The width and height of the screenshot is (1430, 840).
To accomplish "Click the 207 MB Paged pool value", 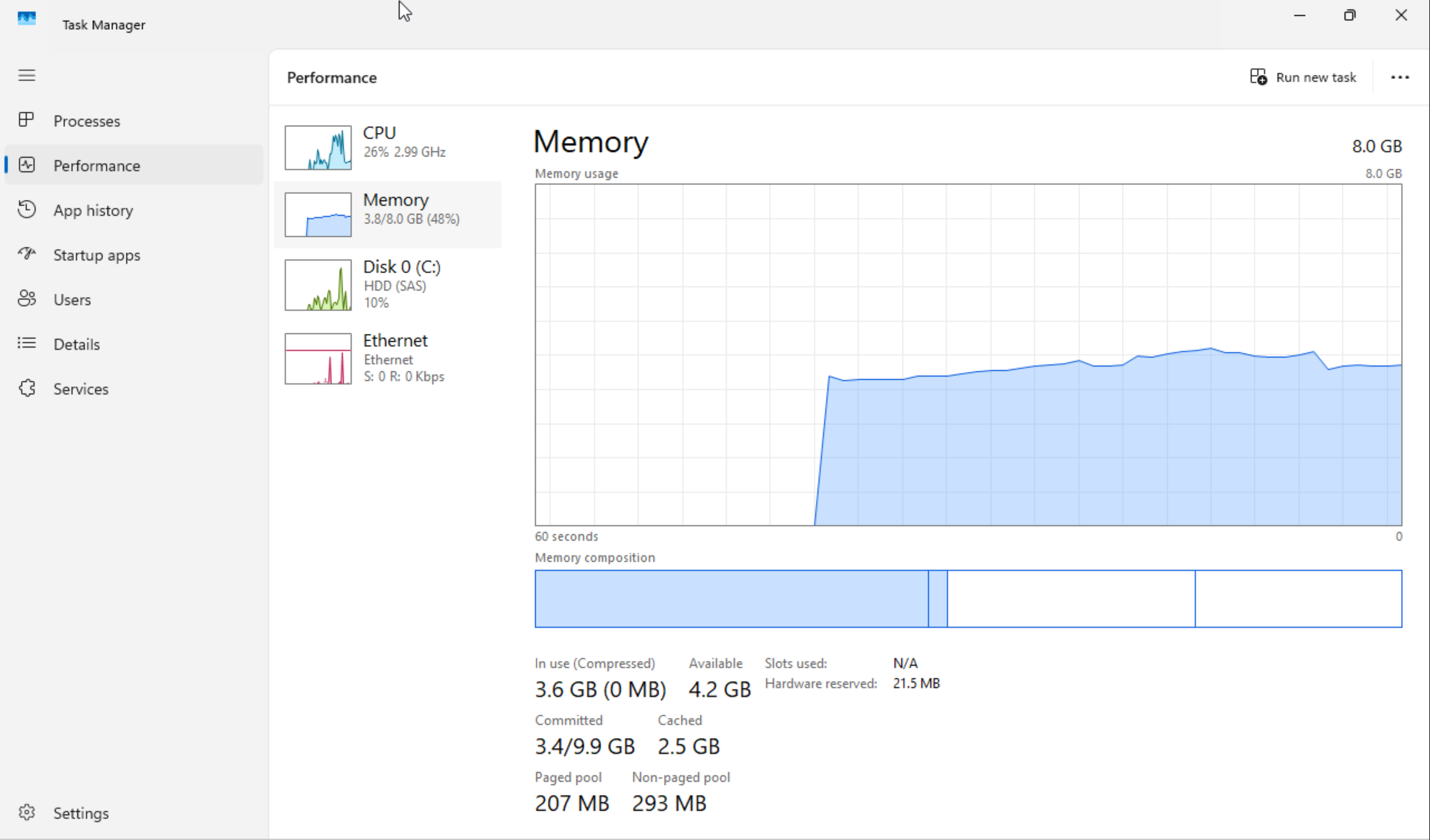I will [x=572, y=803].
